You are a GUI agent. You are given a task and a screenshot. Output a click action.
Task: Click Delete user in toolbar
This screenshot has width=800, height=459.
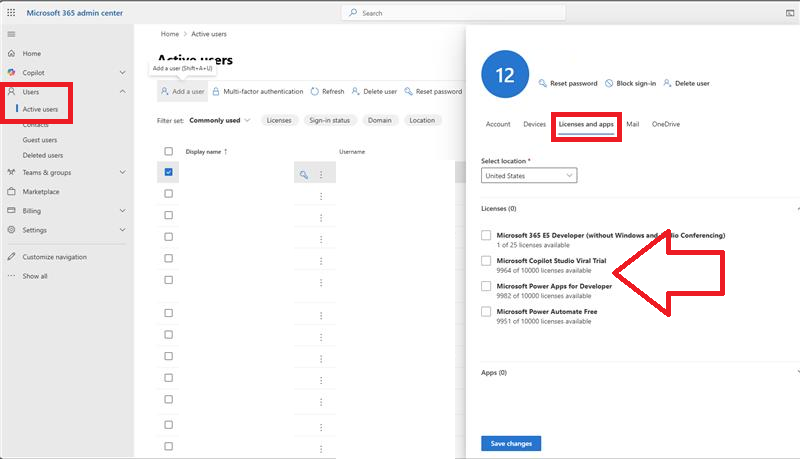coord(374,91)
